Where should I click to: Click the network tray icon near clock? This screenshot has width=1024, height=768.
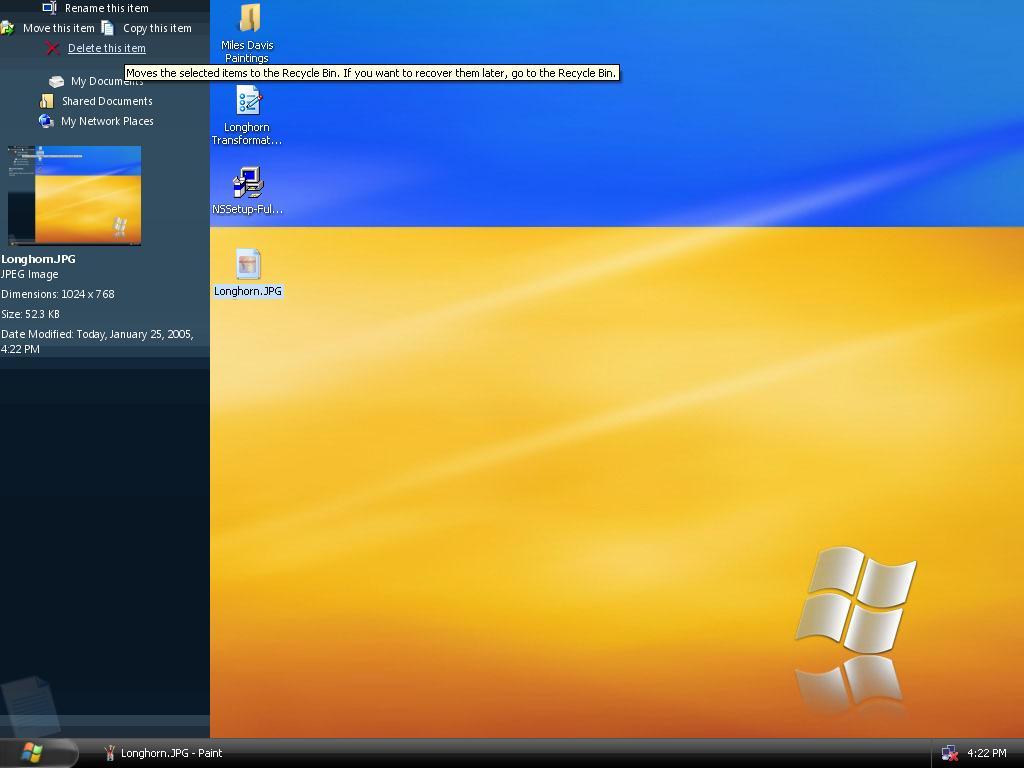[x=950, y=753]
